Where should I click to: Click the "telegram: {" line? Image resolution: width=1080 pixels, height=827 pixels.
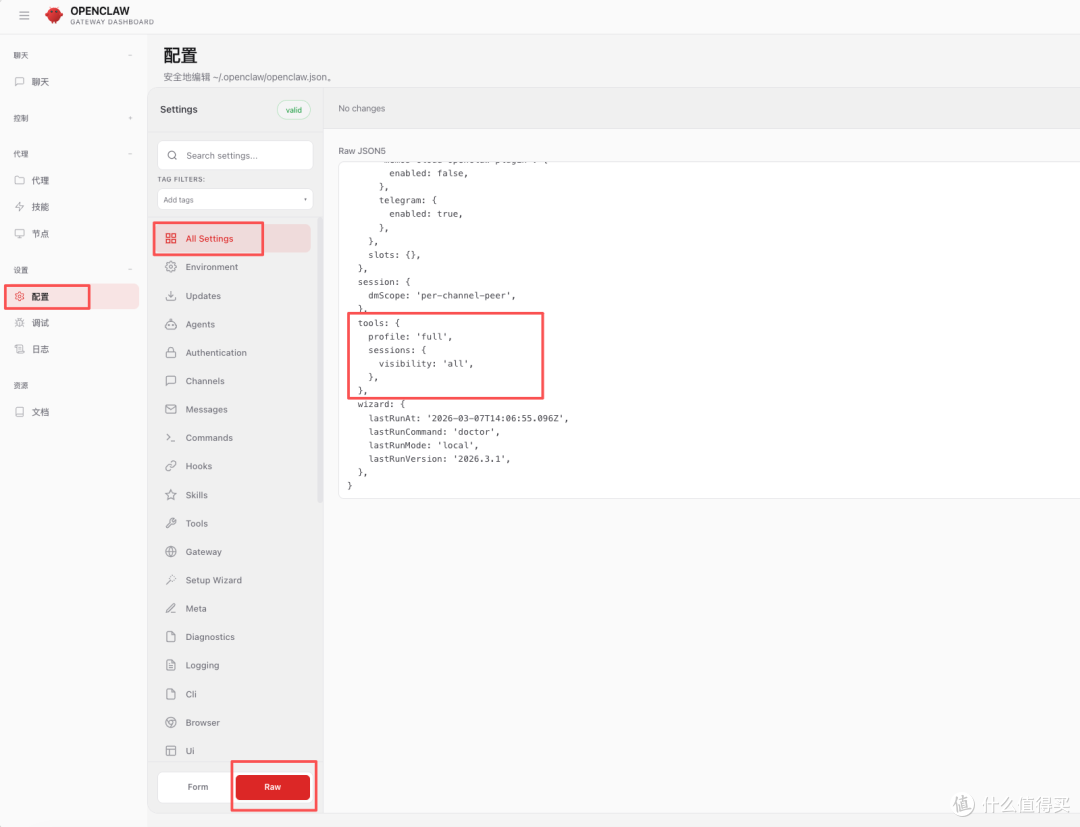408,200
